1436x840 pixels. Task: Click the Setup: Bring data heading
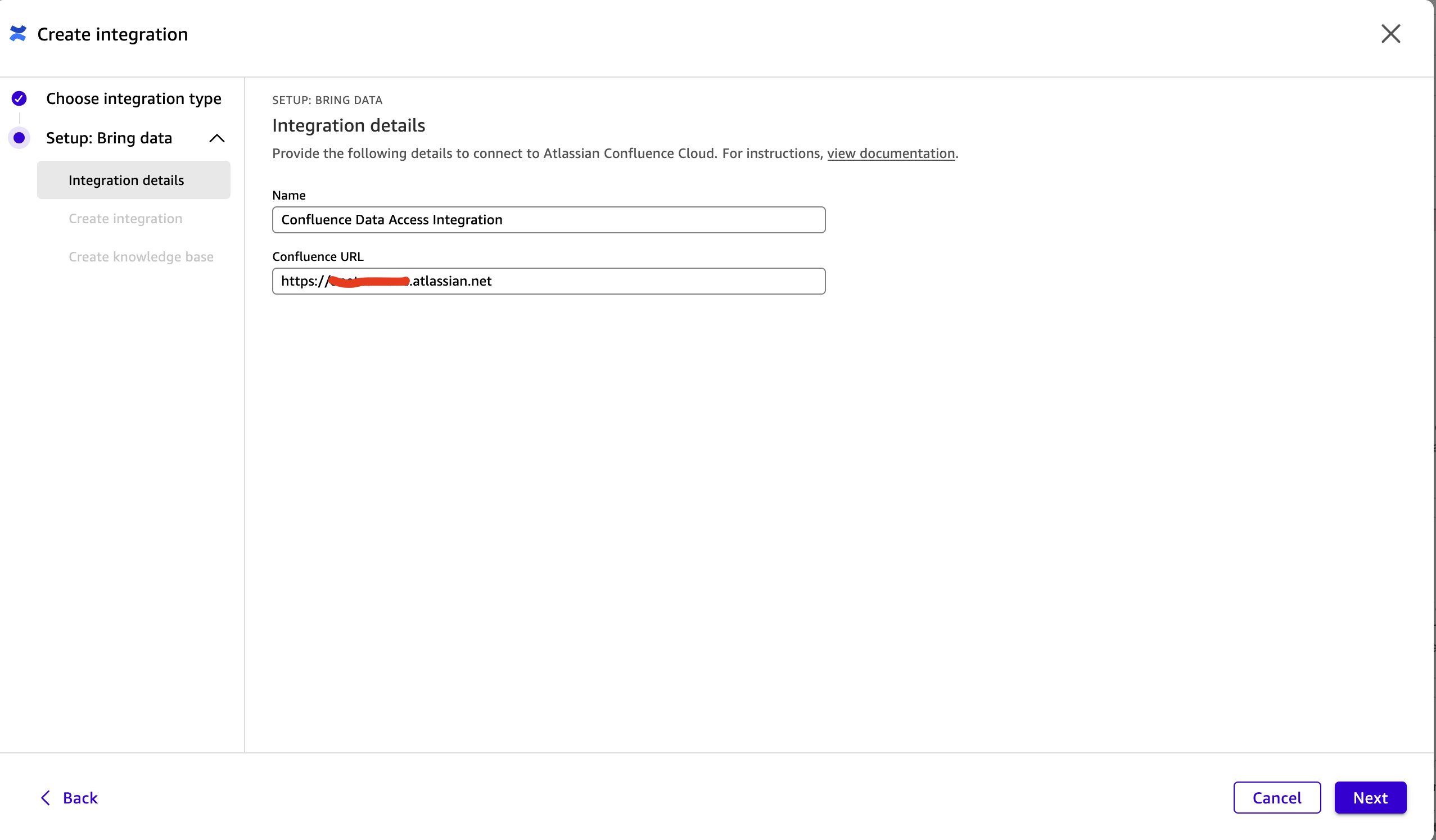(109, 137)
